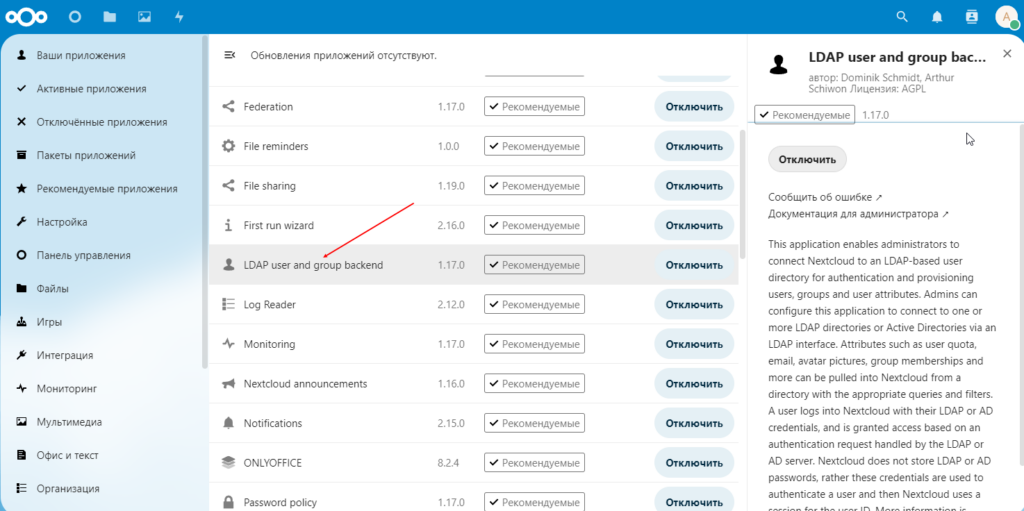Disable the File sharing app
The height and width of the screenshot is (511, 1024).
tap(694, 186)
